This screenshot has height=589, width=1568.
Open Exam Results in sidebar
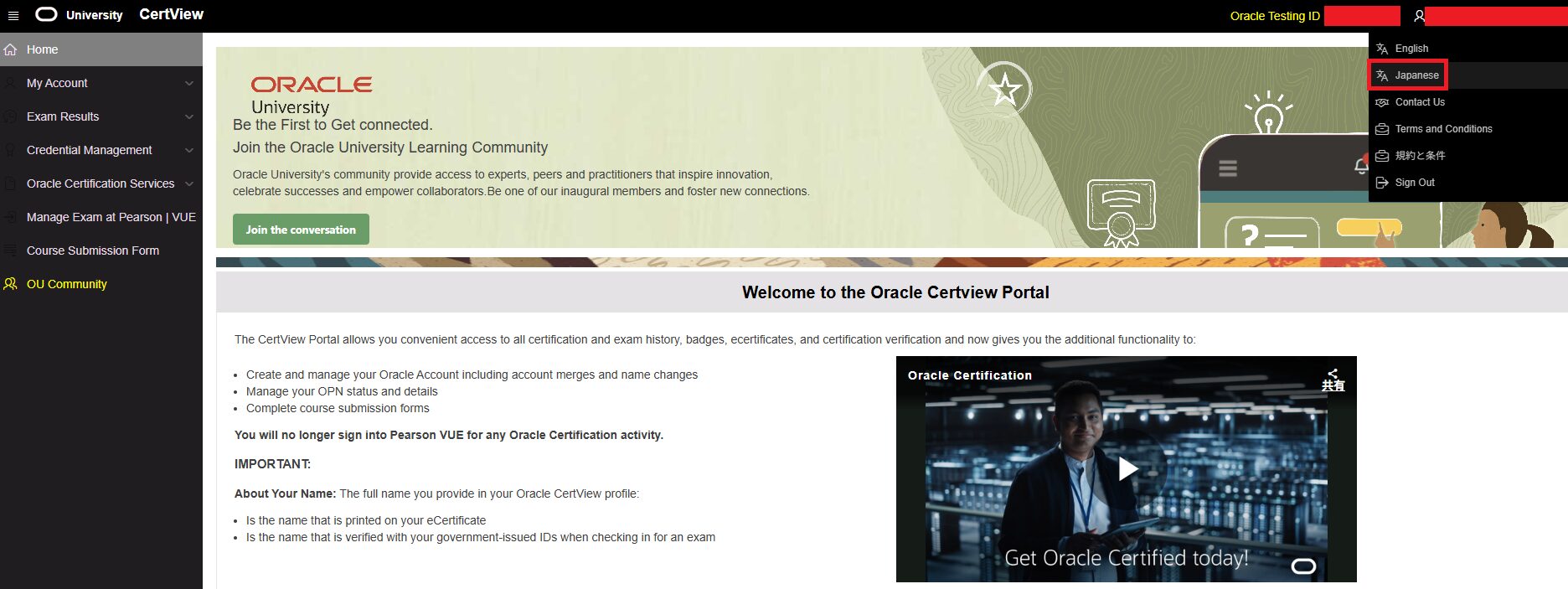[101, 116]
